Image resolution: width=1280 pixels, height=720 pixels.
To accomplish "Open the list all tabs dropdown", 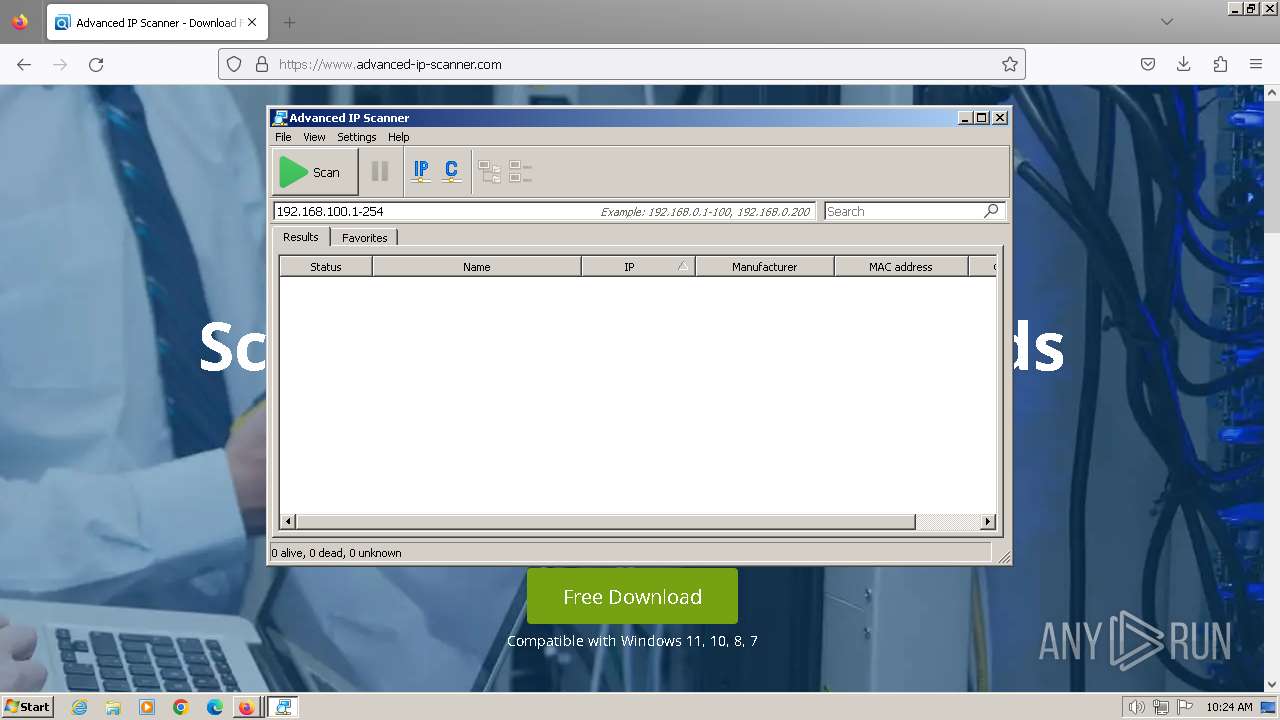I will coord(1167,22).
